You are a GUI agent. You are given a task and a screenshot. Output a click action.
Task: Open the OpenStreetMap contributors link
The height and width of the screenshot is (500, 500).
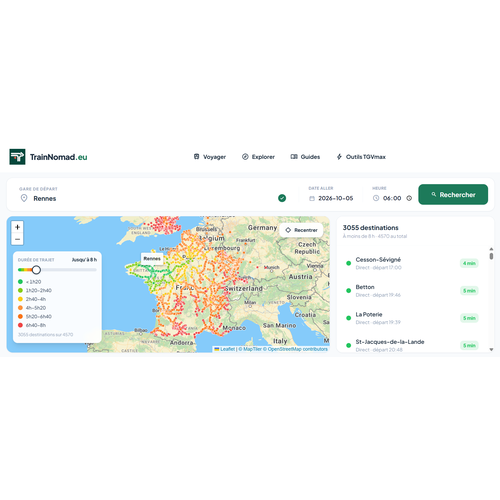coord(295,349)
